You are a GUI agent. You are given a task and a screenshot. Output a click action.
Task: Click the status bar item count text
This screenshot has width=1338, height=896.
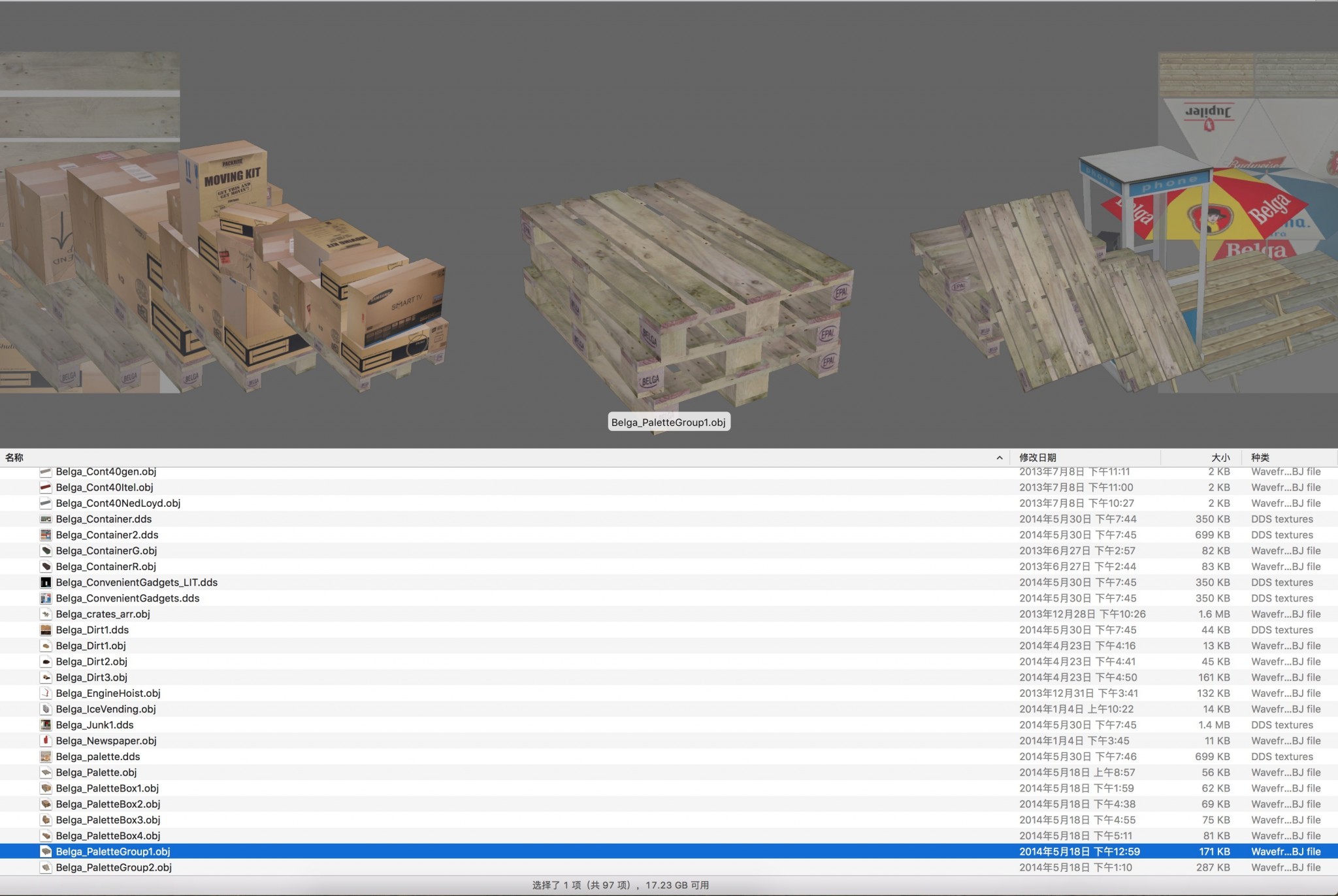(x=621, y=886)
